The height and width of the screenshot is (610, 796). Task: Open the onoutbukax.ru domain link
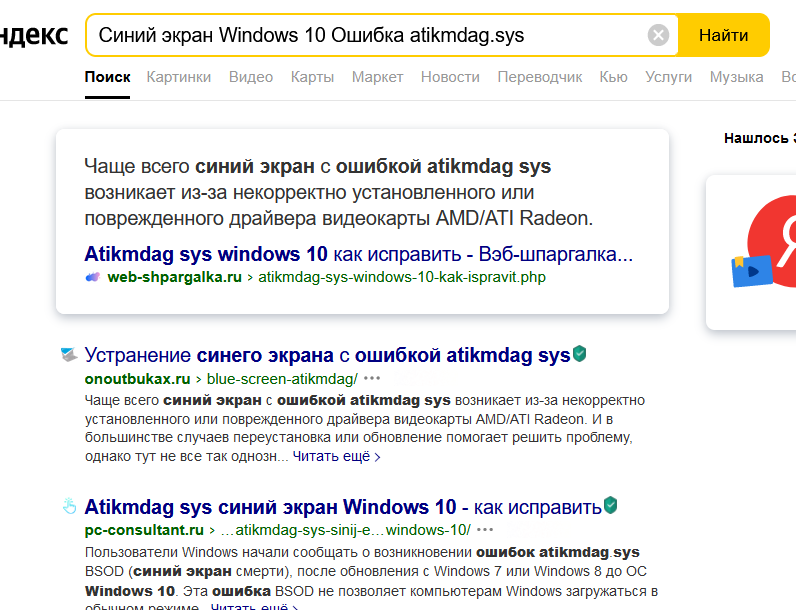(138, 379)
